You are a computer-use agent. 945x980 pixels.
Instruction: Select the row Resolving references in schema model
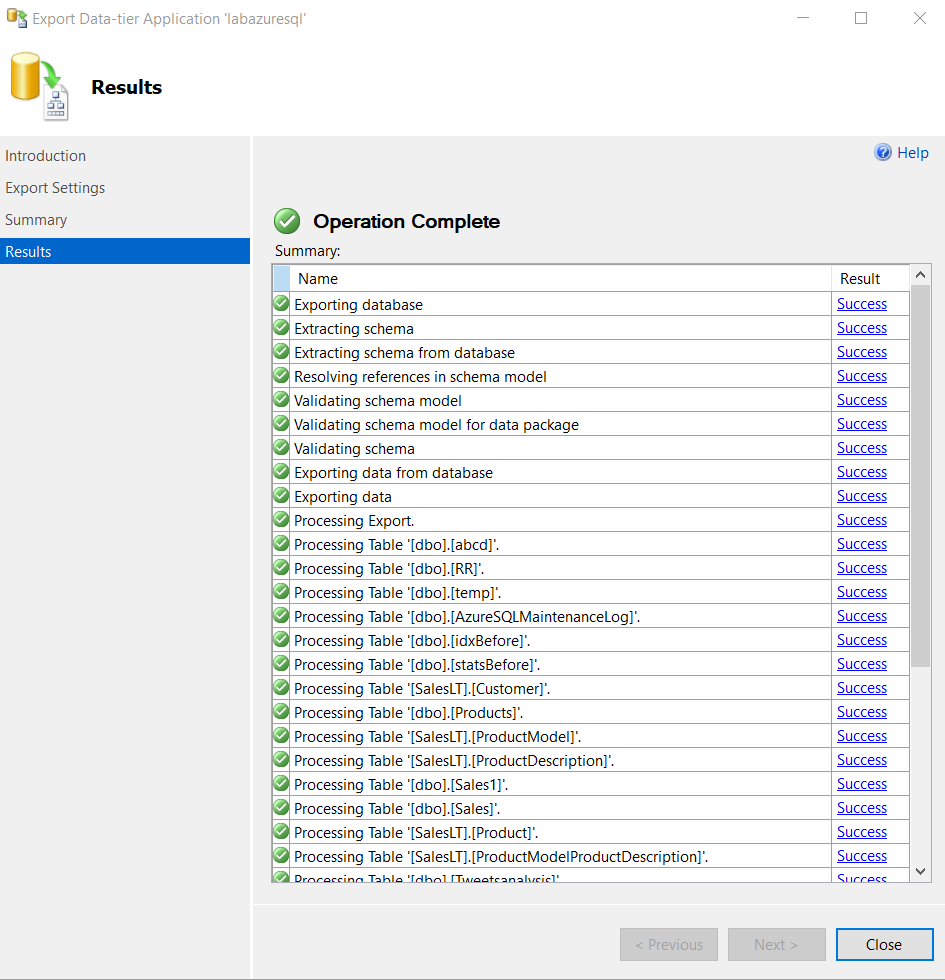coord(591,376)
